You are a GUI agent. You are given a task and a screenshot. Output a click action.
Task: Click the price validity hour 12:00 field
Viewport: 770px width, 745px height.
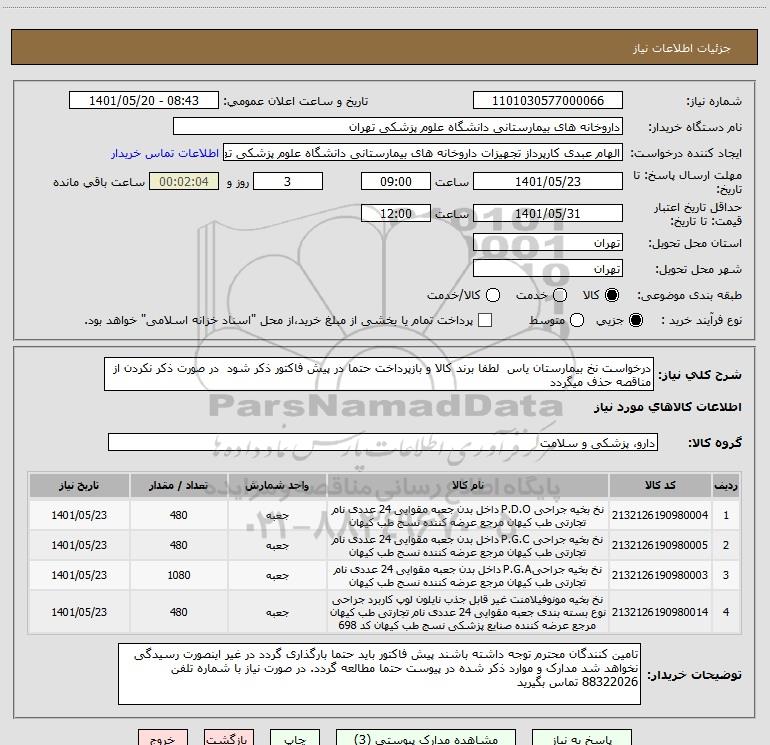pos(396,213)
